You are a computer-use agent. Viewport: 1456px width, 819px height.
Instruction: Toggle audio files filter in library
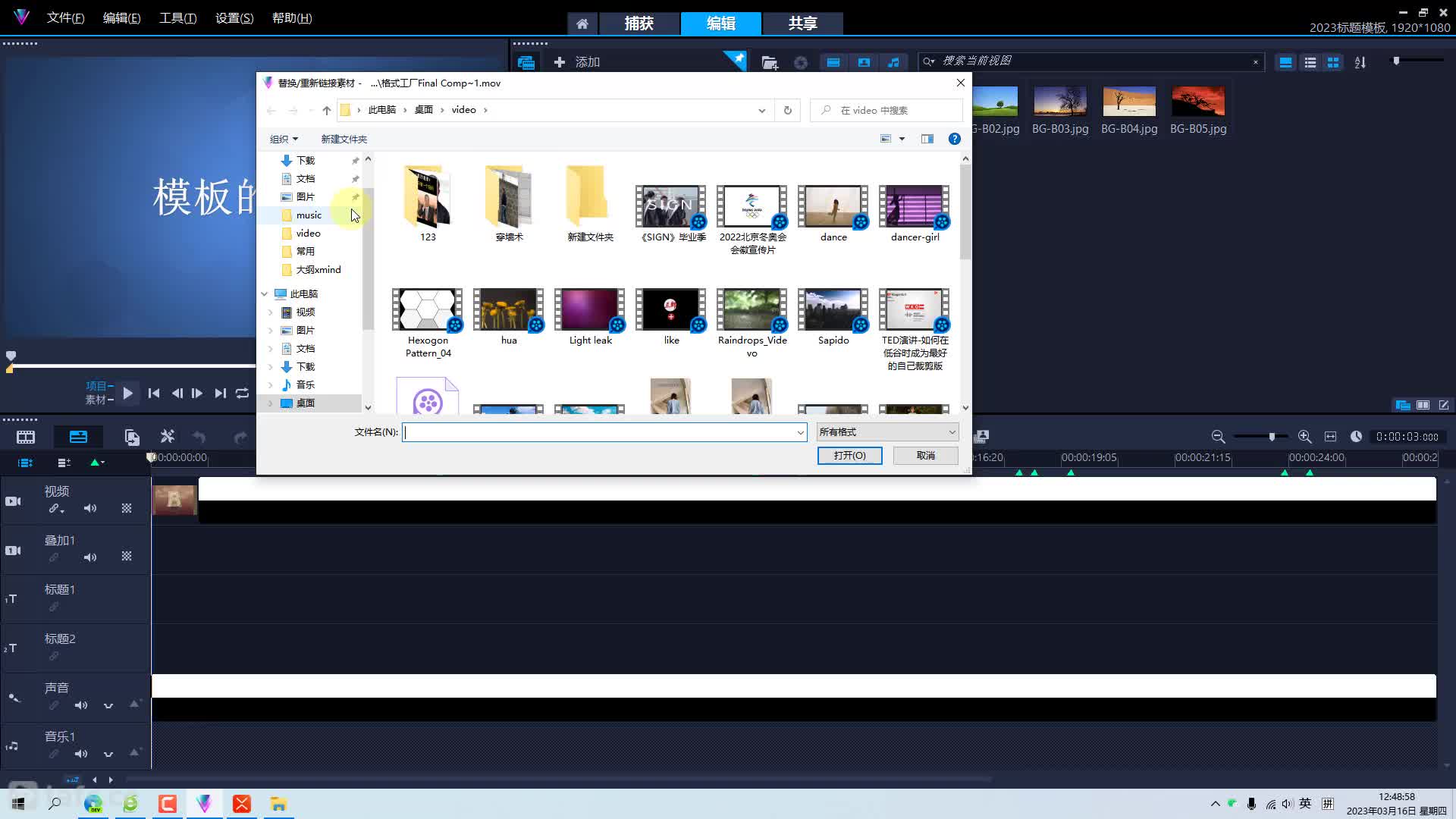click(893, 62)
